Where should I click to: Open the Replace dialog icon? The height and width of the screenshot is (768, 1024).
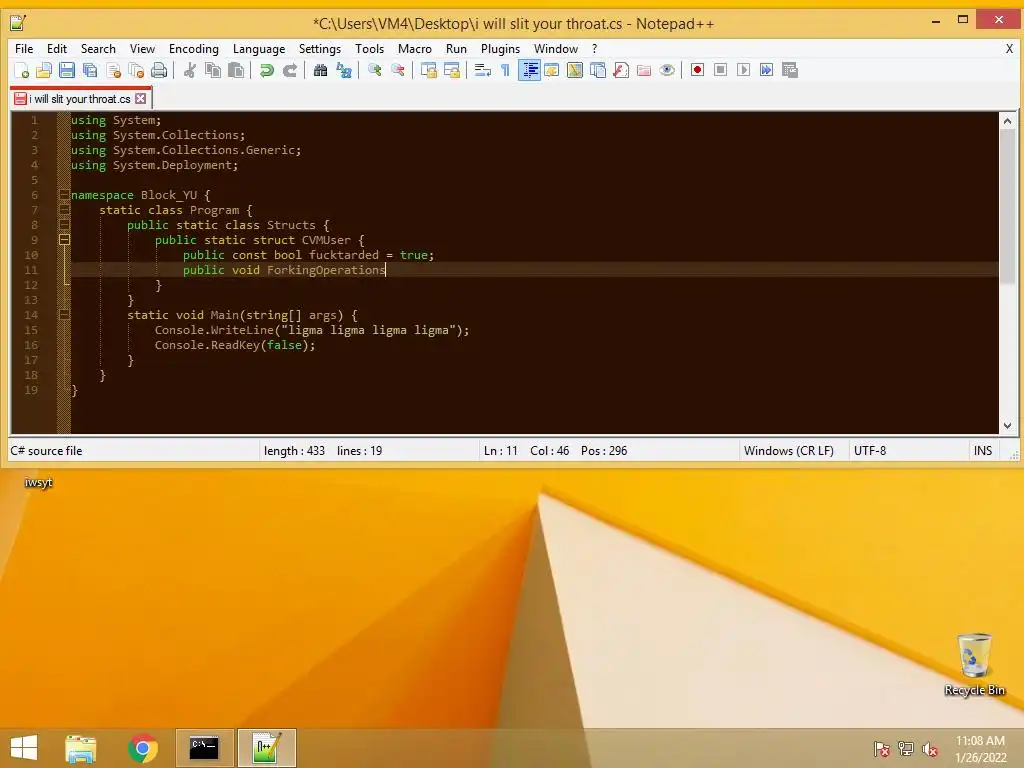344,70
